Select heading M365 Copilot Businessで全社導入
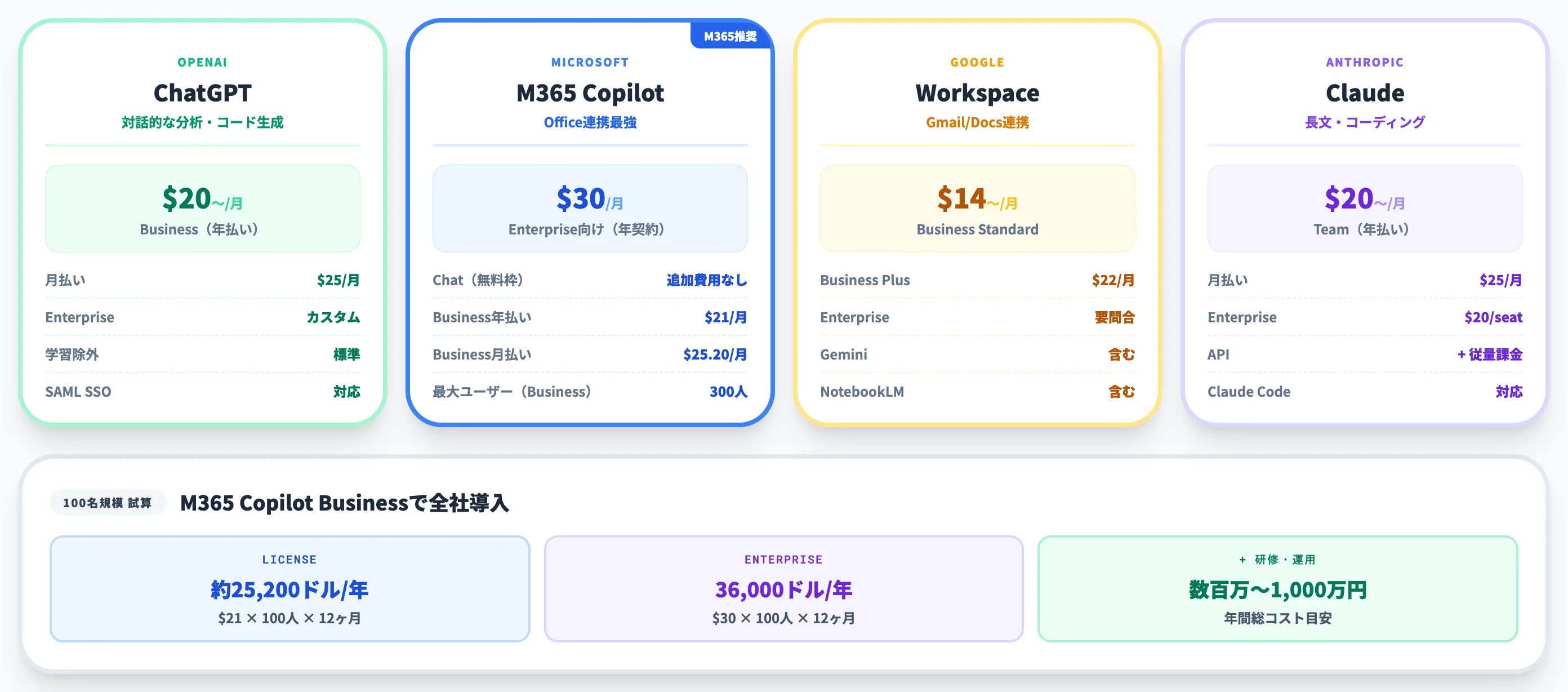 point(345,503)
